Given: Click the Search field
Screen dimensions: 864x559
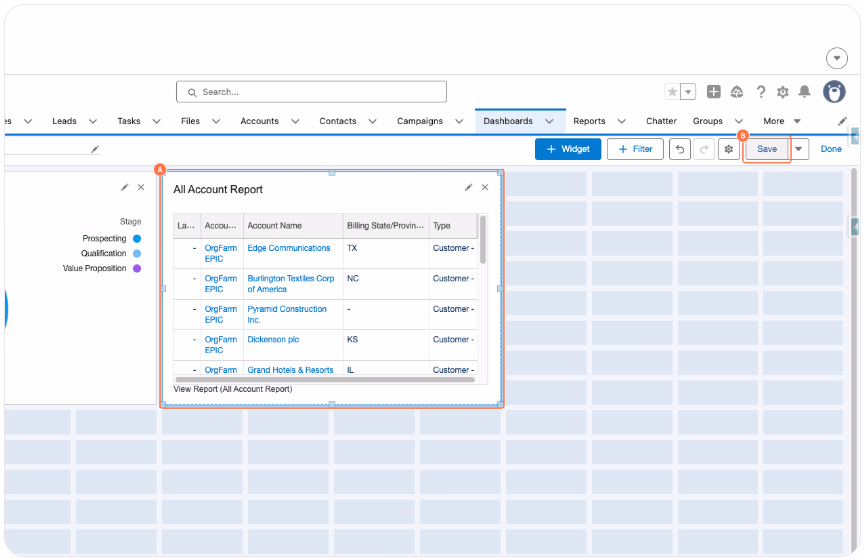Looking at the screenshot, I should pos(311,92).
